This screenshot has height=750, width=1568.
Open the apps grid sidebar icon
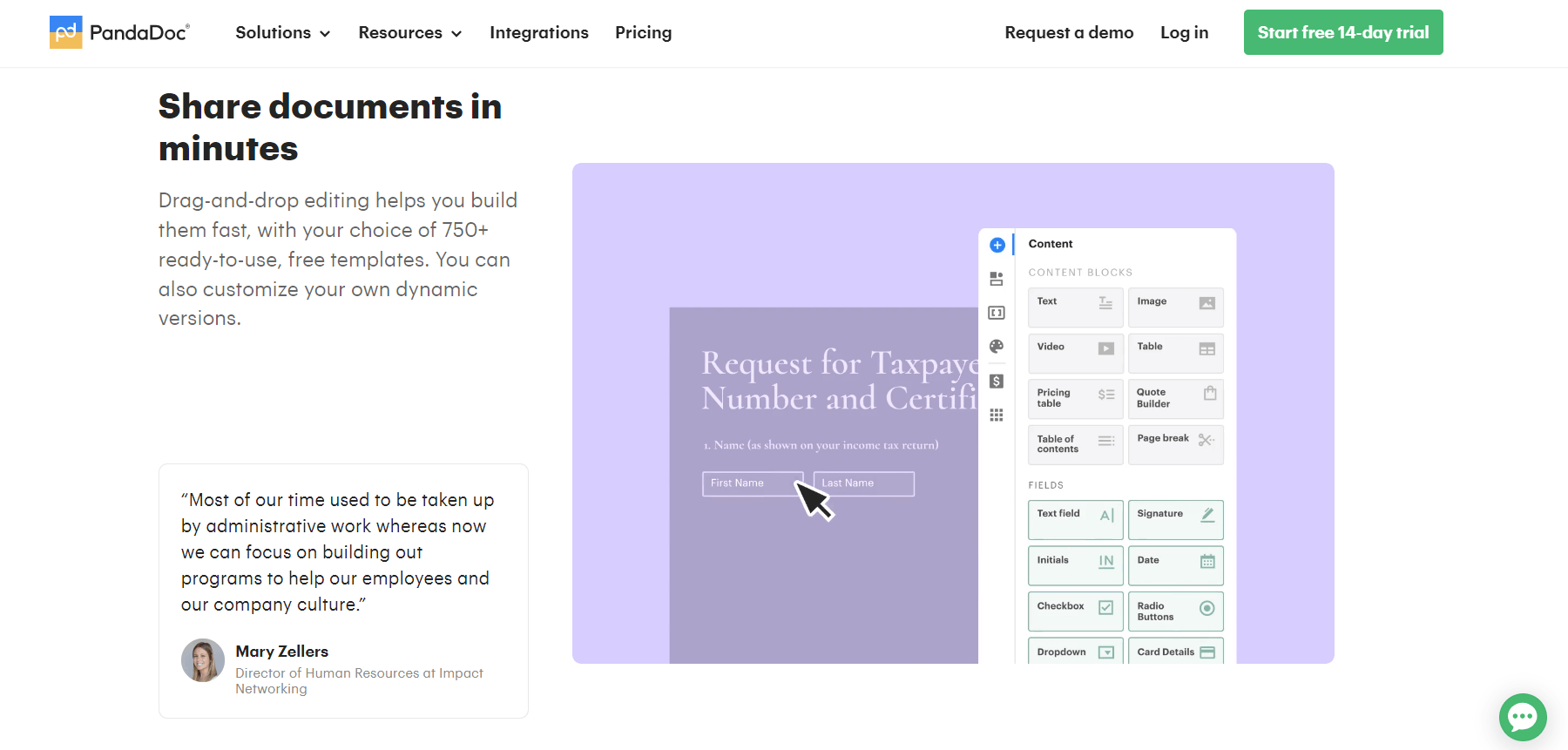click(997, 416)
